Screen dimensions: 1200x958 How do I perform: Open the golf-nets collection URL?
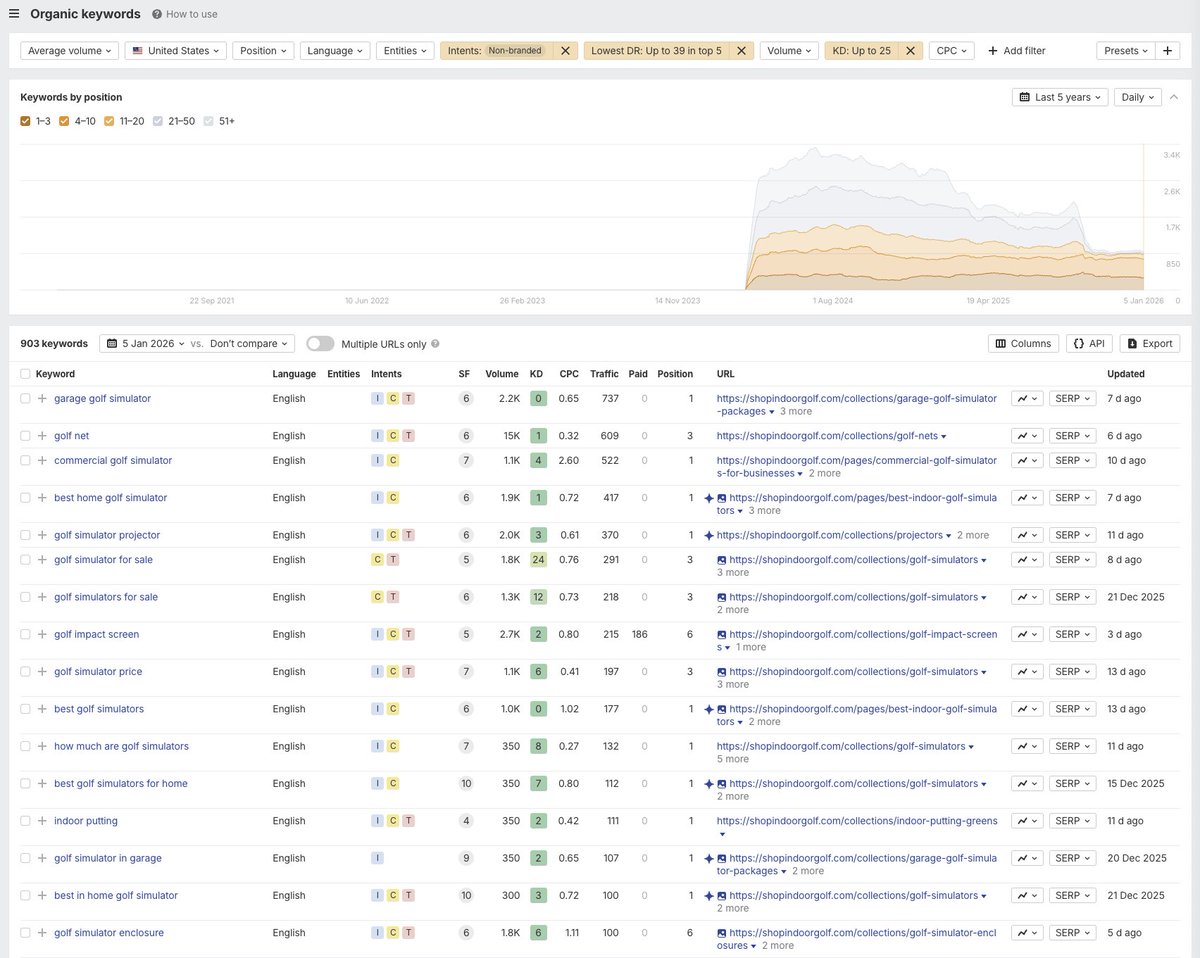pos(828,436)
